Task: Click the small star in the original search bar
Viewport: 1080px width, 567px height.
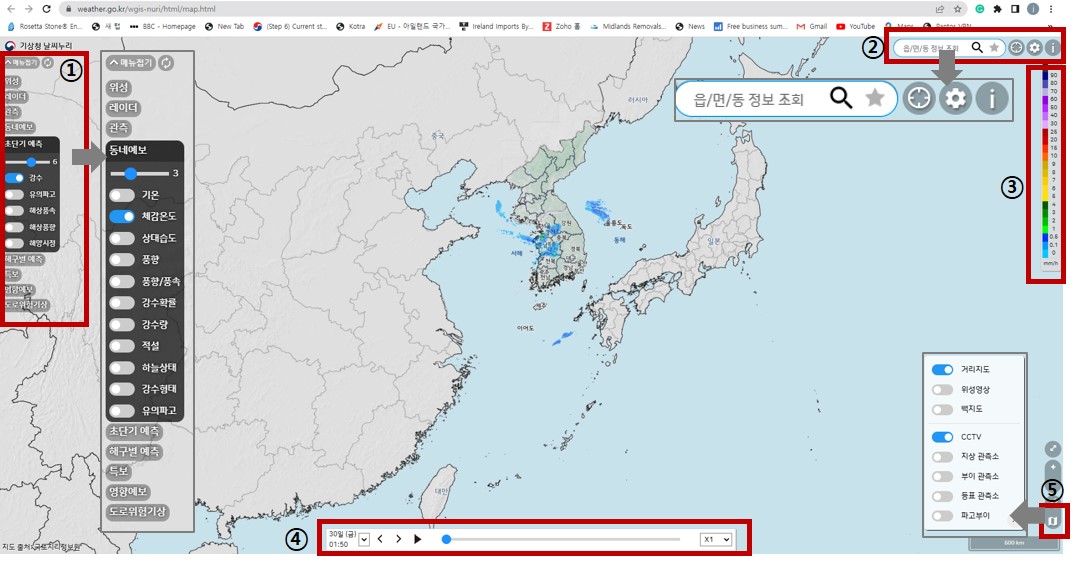Action: tap(994, 48)
